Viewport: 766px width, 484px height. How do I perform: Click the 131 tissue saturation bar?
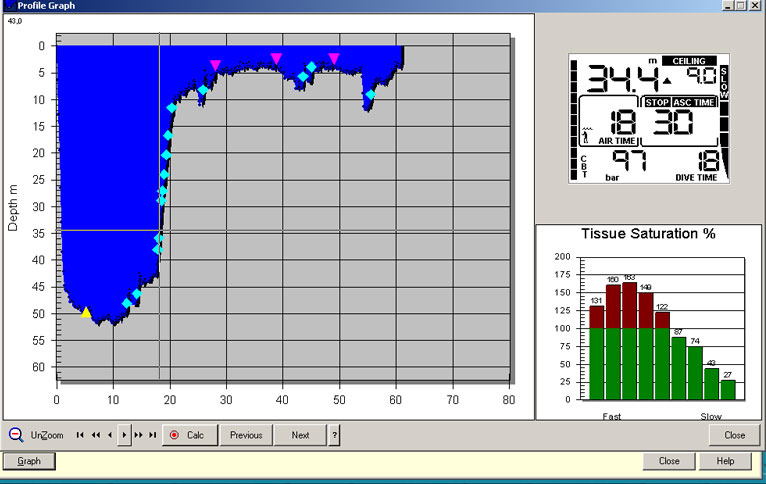[x=596, y=353]
